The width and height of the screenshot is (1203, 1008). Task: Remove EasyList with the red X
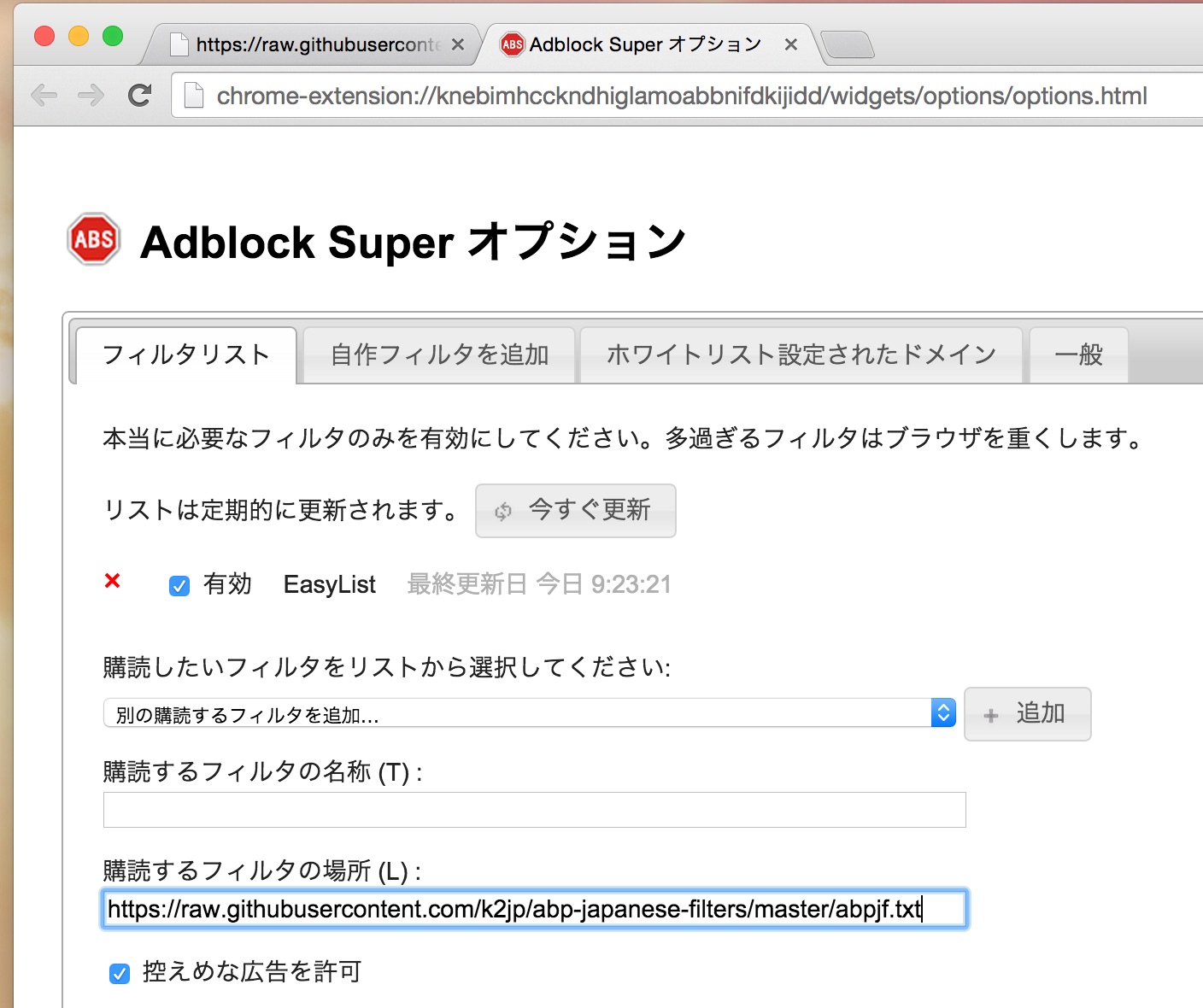(x=112, y=581)
